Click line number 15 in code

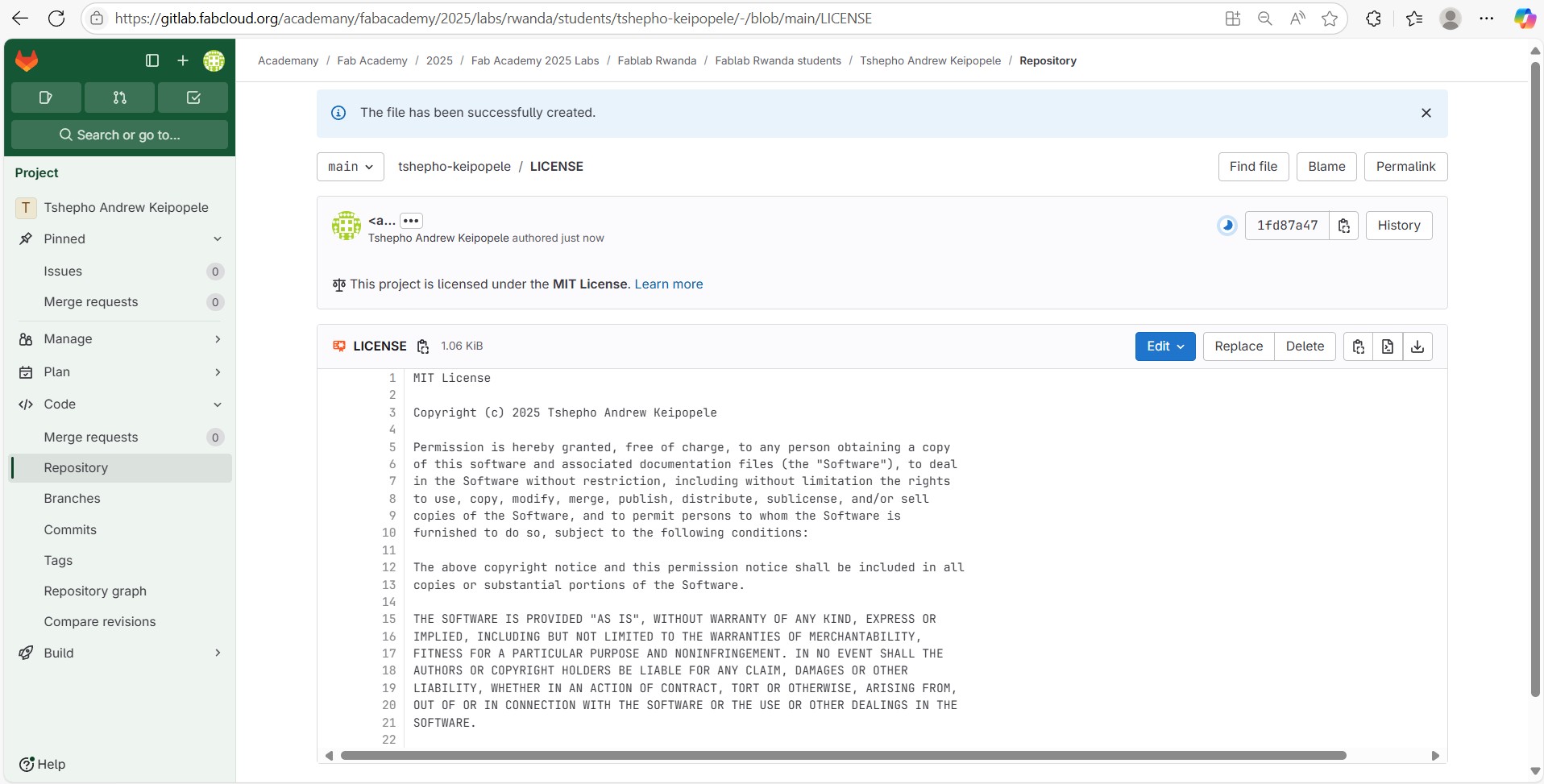[x=389, y=620]
